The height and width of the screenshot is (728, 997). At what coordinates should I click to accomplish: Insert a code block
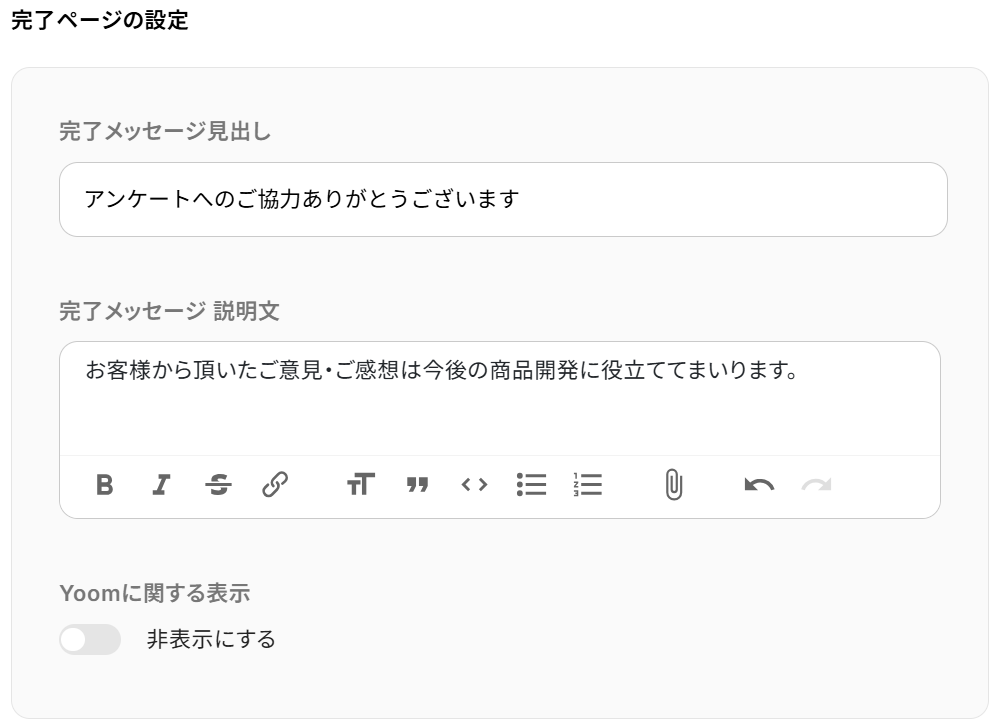click(x=474, y=485)
